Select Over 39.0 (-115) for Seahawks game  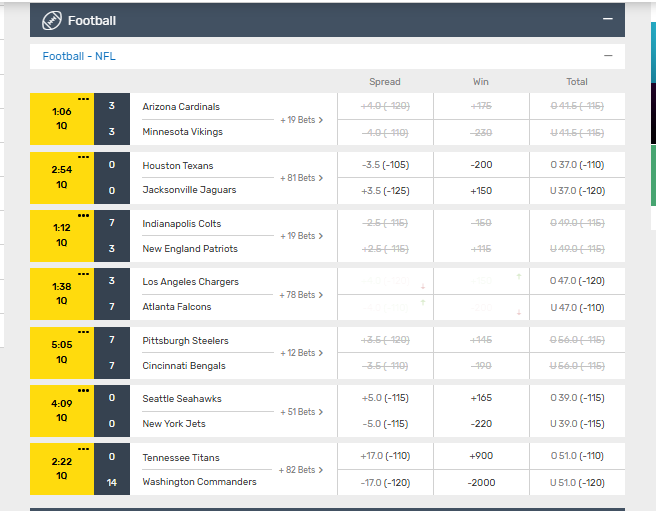pos(577,399)
